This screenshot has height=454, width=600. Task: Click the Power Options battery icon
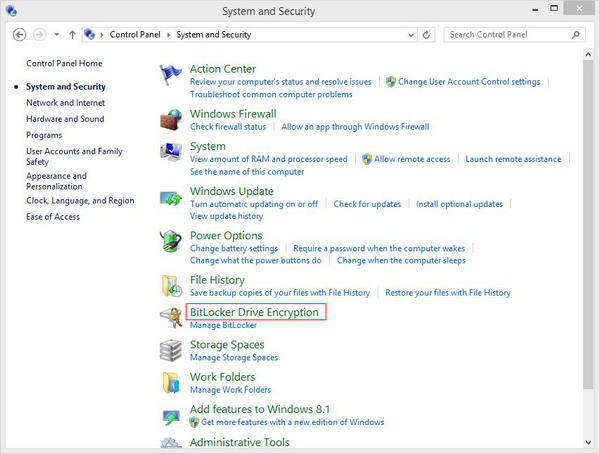(x=171, y=241)
